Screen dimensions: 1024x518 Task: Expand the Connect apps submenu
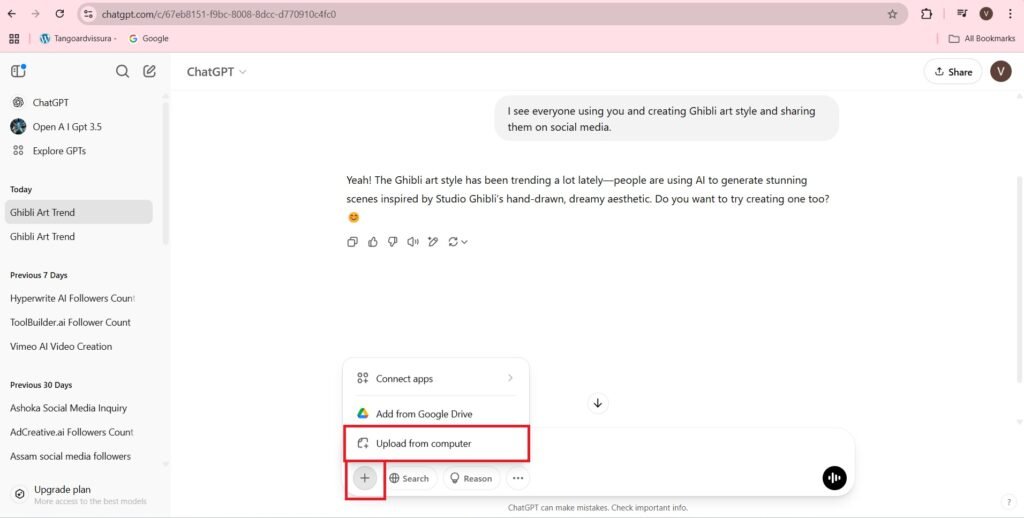point(436,378)
